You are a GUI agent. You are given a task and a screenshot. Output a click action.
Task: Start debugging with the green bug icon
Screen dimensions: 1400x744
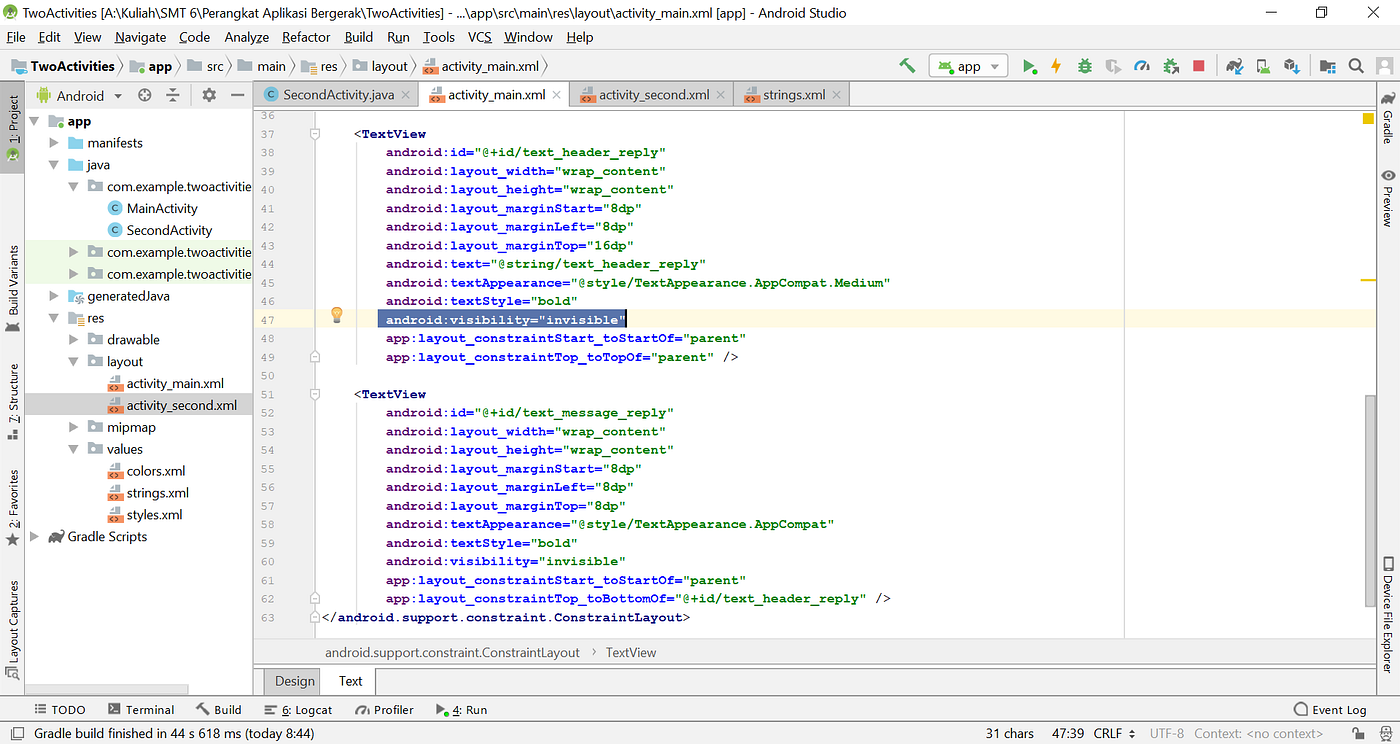(x=1085, y=66)
